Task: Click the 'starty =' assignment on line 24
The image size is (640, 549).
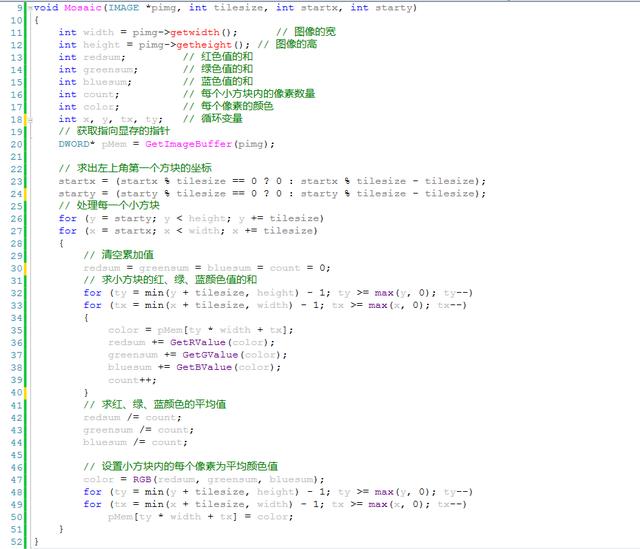Action: [83, 194]
